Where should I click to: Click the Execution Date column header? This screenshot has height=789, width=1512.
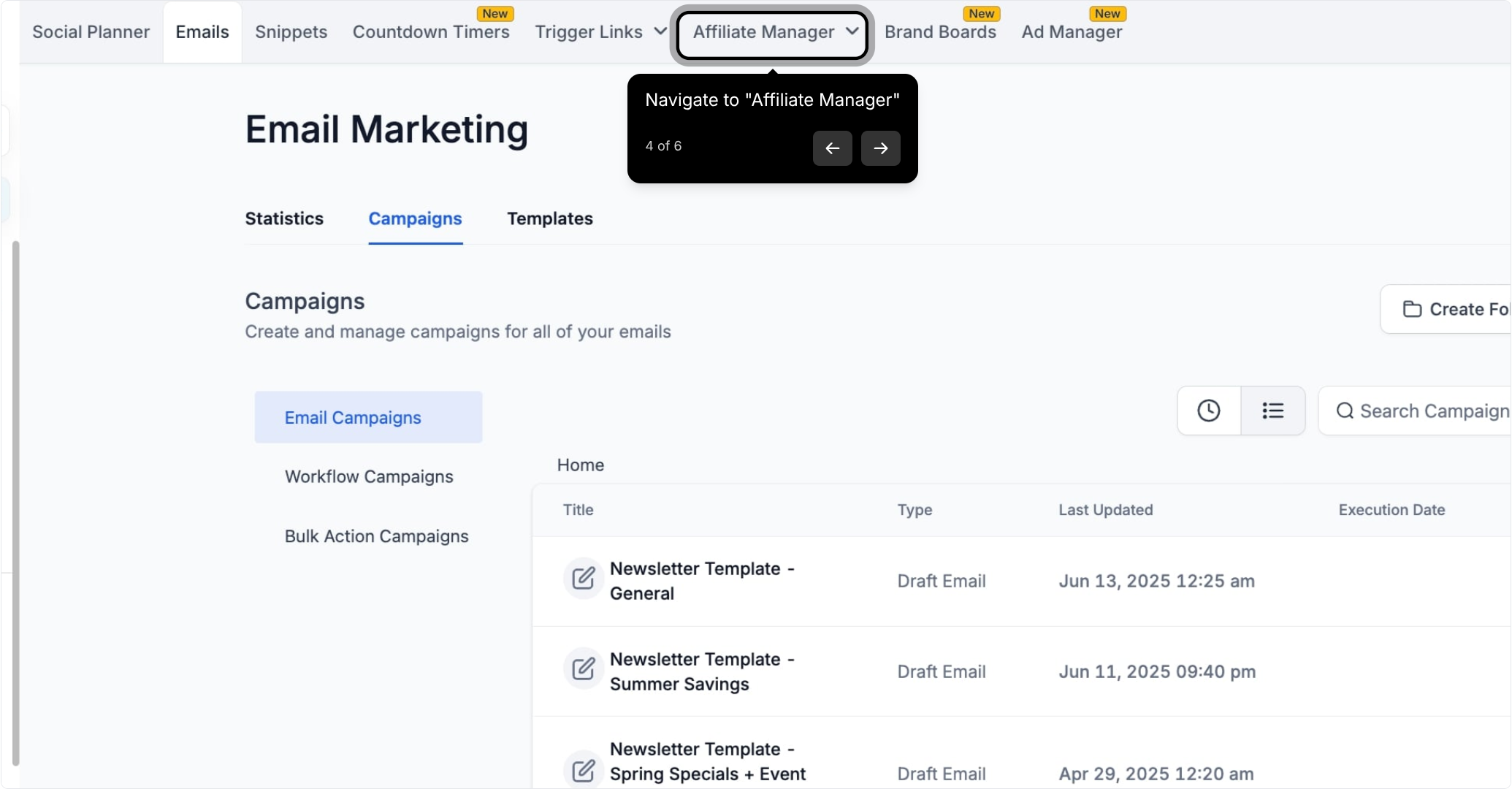click(1391, 510)
